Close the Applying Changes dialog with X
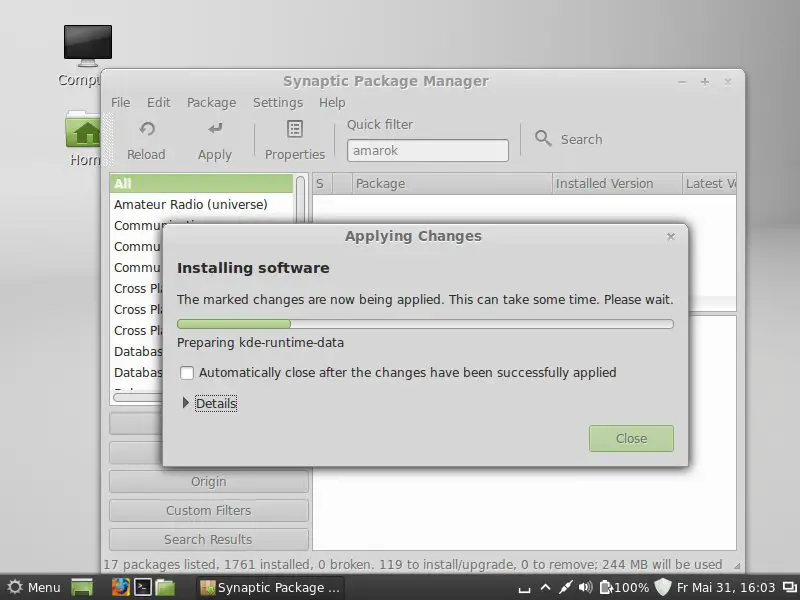The width and height of the screenshot is (800, 600). point(671,236)
